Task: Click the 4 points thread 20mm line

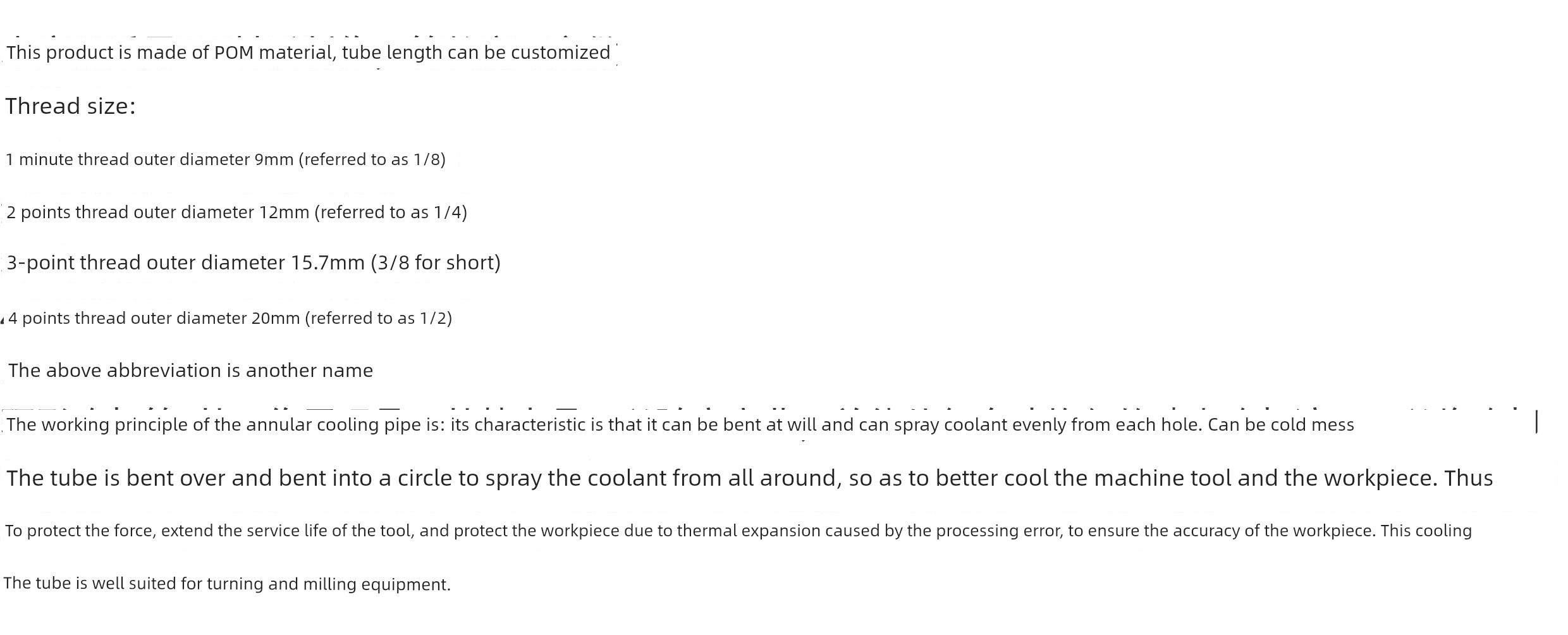Action: pyautogui.click(x=230, y=318)
